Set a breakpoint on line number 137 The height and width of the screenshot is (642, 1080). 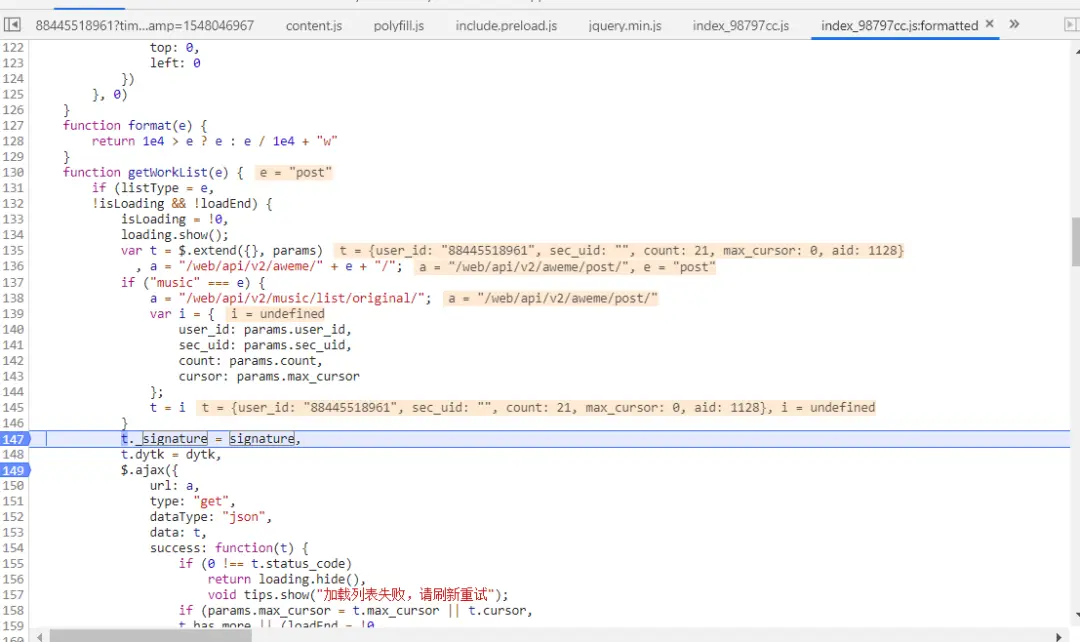(x=14, y=282)
